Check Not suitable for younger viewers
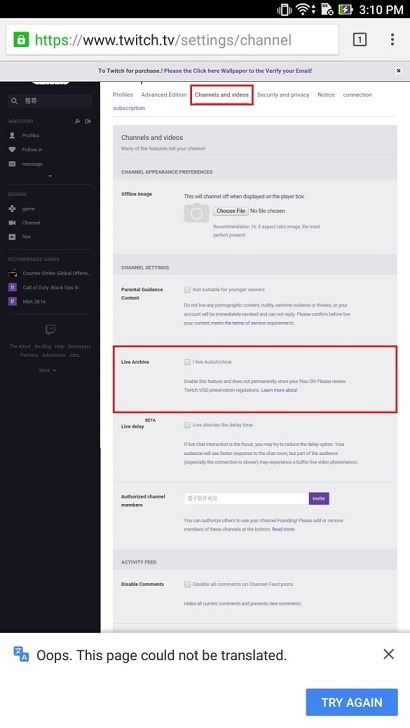Viewport: 410px width, 728px height. 187,289
